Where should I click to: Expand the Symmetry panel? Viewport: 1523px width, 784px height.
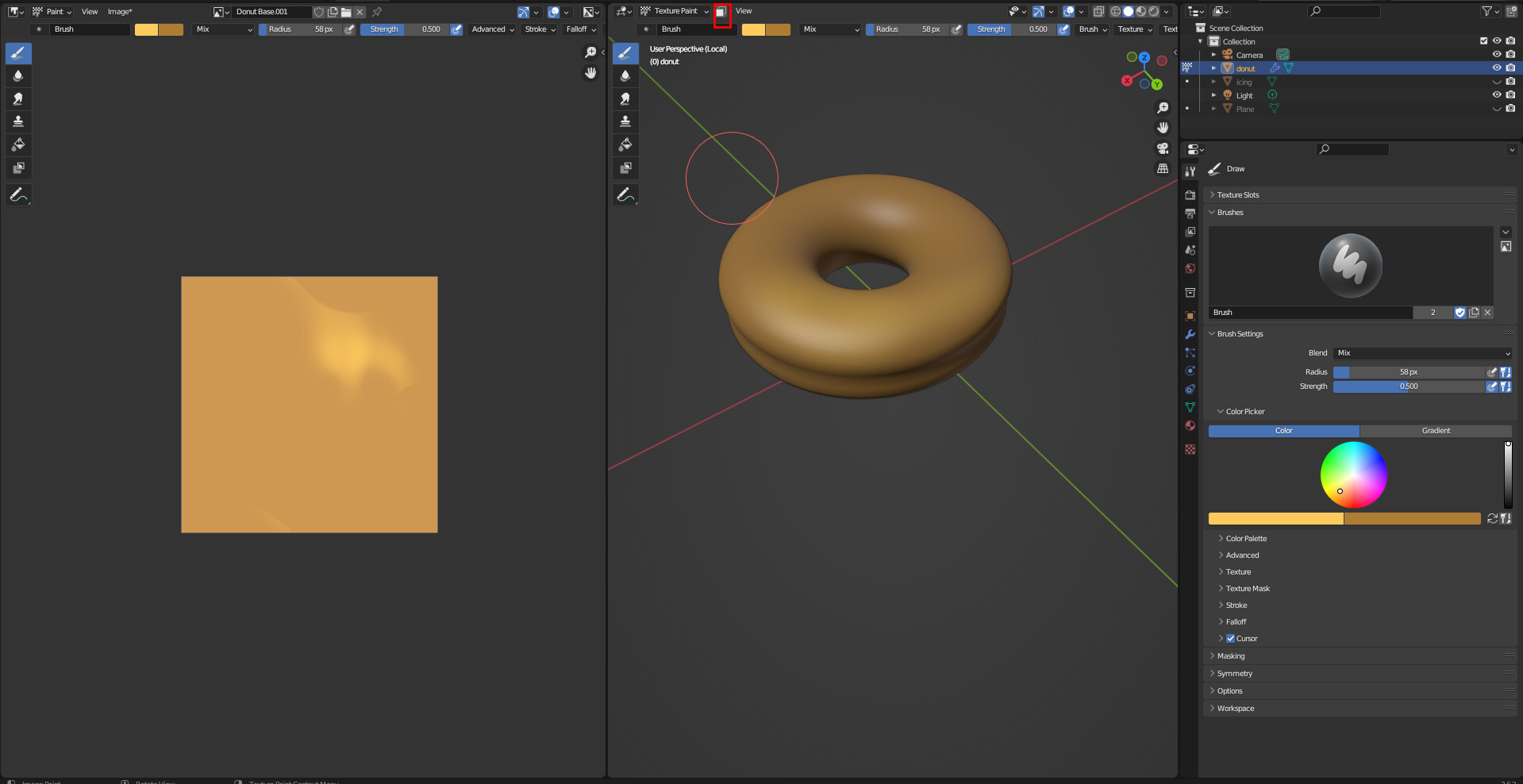(x=1235, y=673)
